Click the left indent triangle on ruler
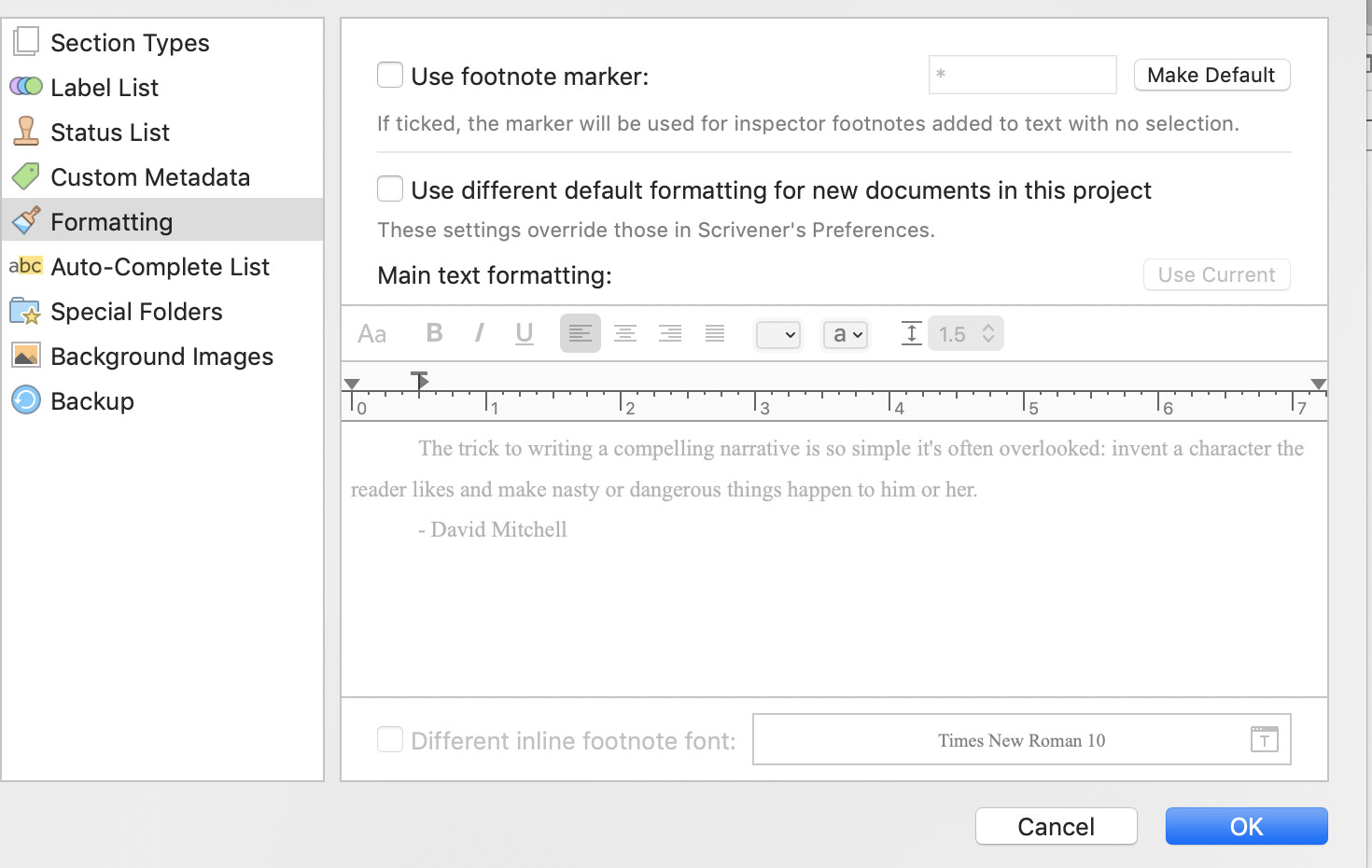This screenshot has height=868, width=1372. point(352,385)
